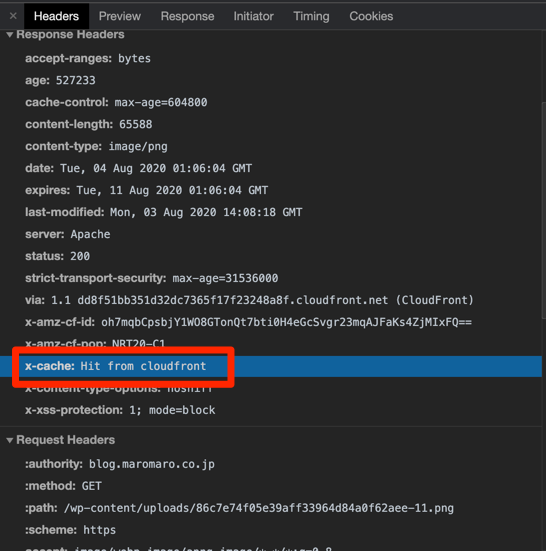Select the content-type: image/png row

click(271, 146)
